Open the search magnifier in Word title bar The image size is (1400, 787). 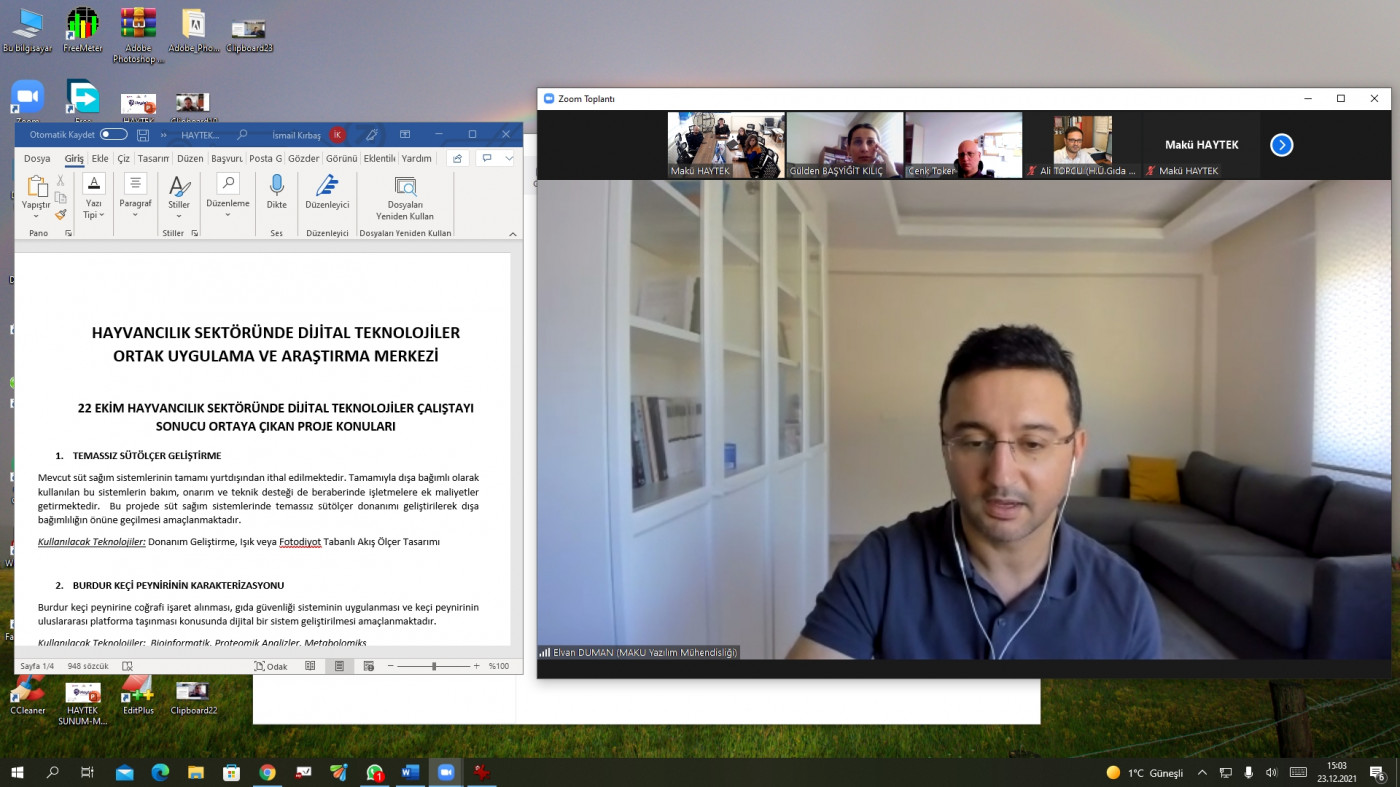[x=242, y=134]
